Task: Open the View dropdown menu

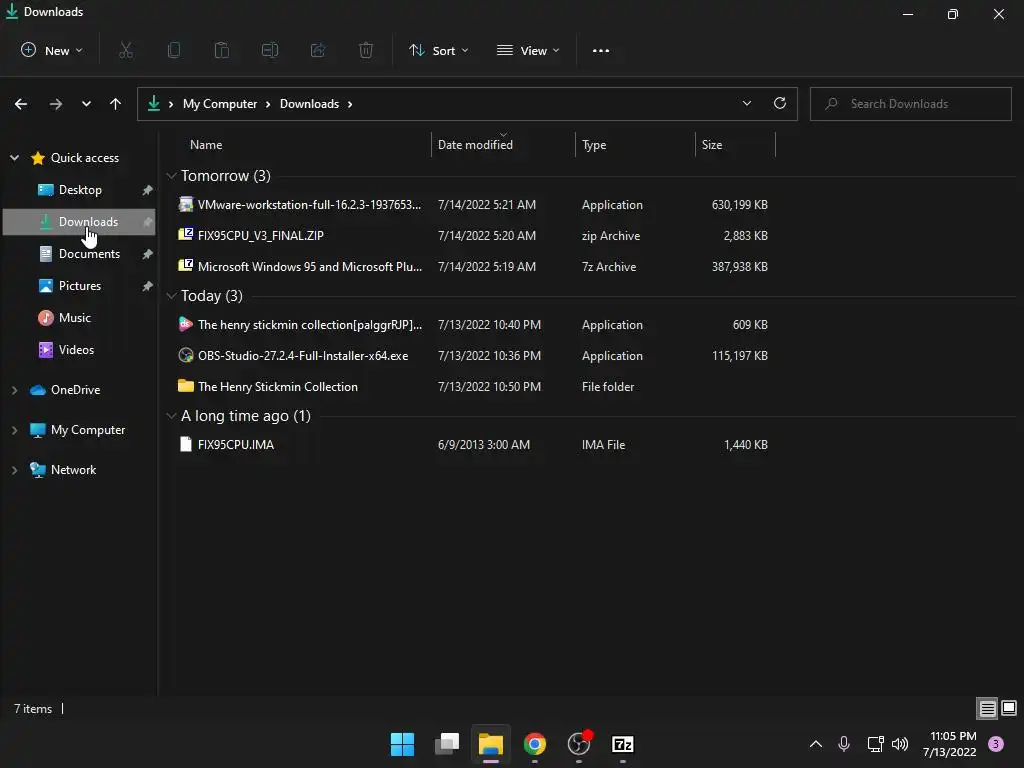Action: 528,50
